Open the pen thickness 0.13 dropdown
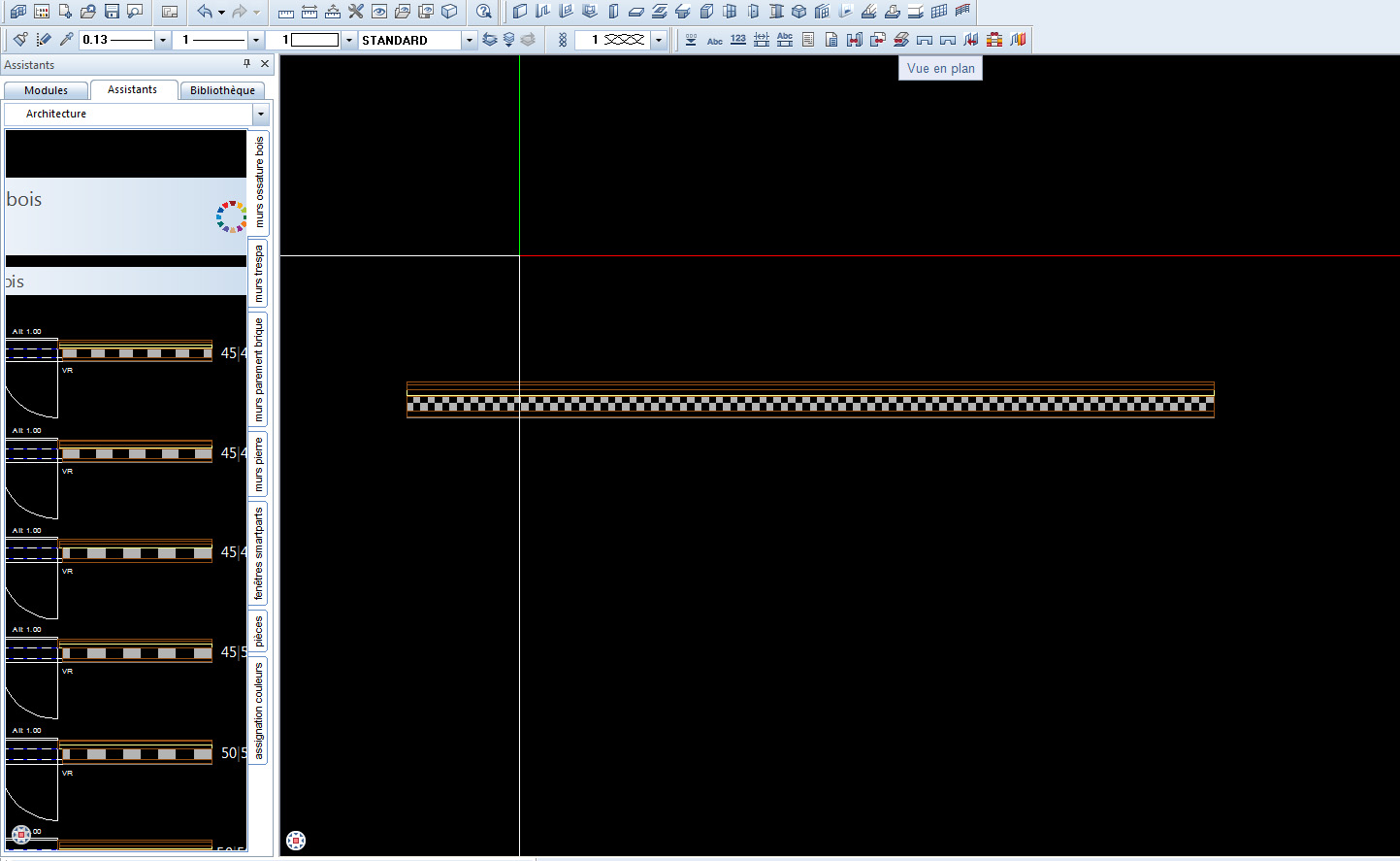This screenshot has height=861, width=1400. [162, 40]
